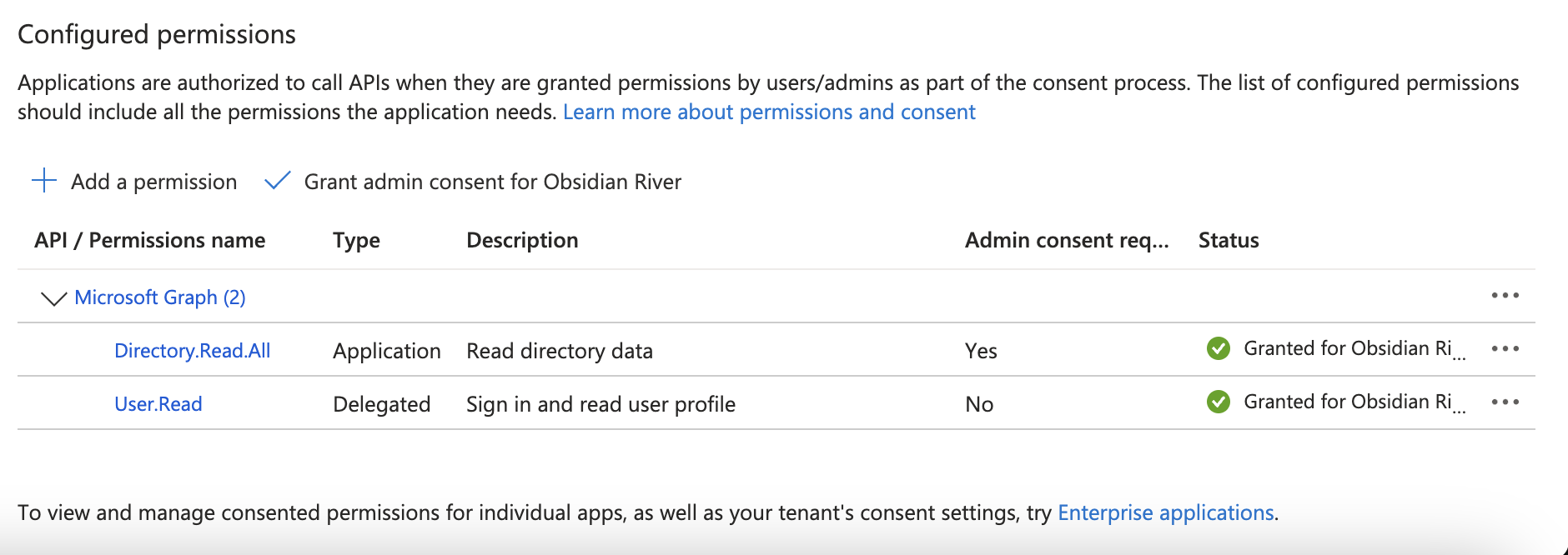The image size is (1568, 555).
Task: Click green granted status icon for User.Read
Action: pos(1218,402)
